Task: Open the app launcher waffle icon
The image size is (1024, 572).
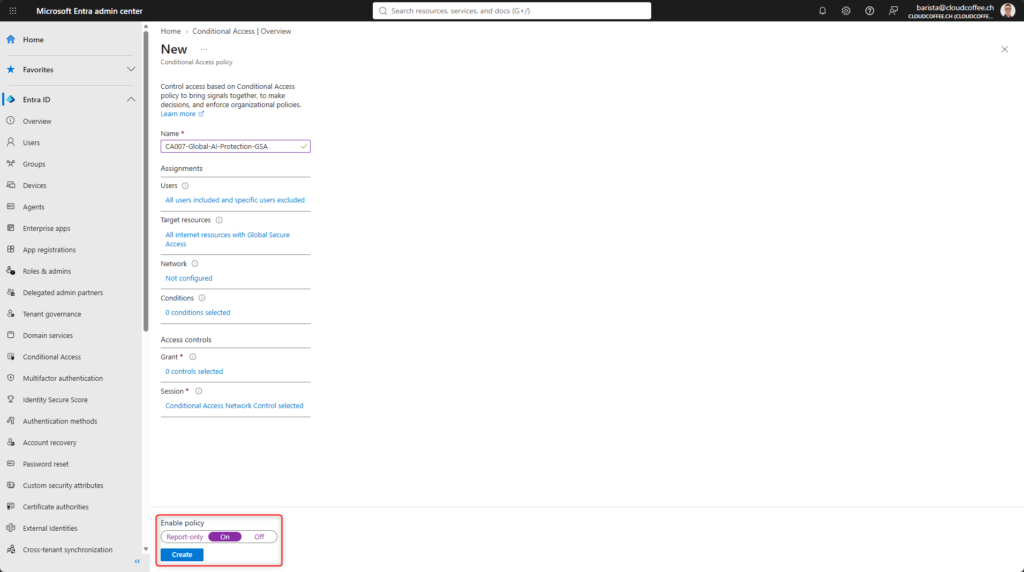Action: tap(12, 10)
